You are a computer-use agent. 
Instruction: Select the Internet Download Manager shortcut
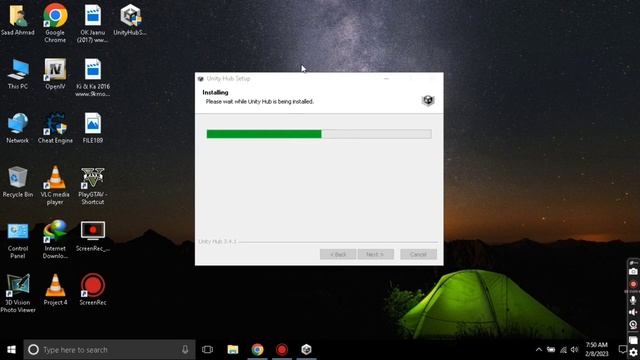point(55,239)
